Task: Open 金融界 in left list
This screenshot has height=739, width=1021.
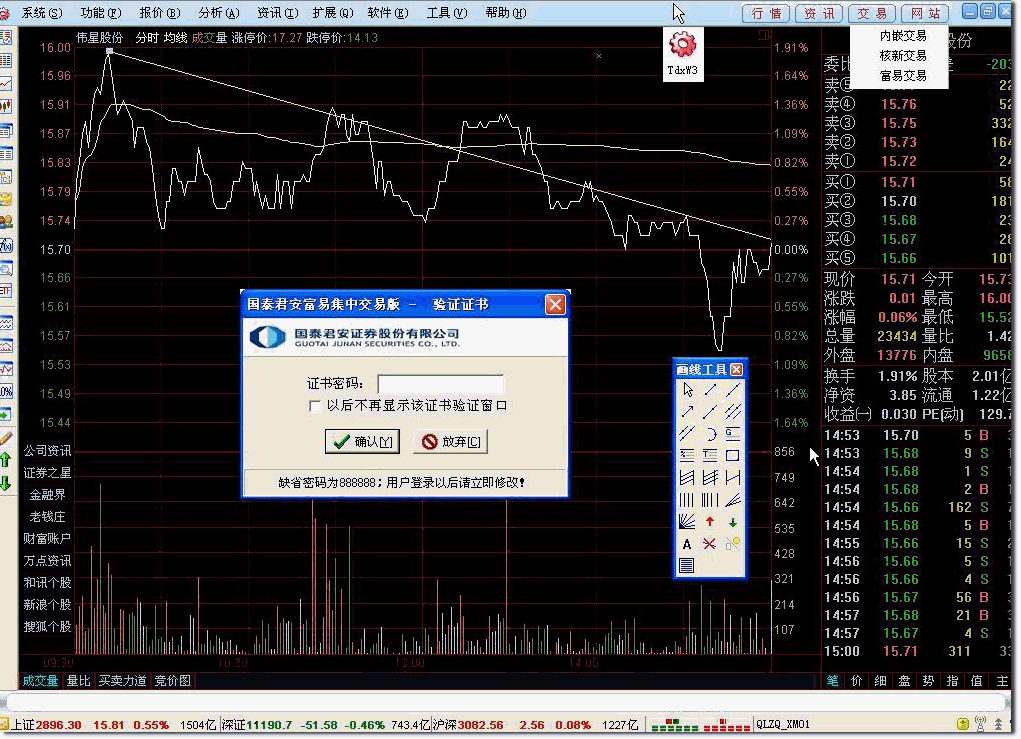Action: pos(47,495)
